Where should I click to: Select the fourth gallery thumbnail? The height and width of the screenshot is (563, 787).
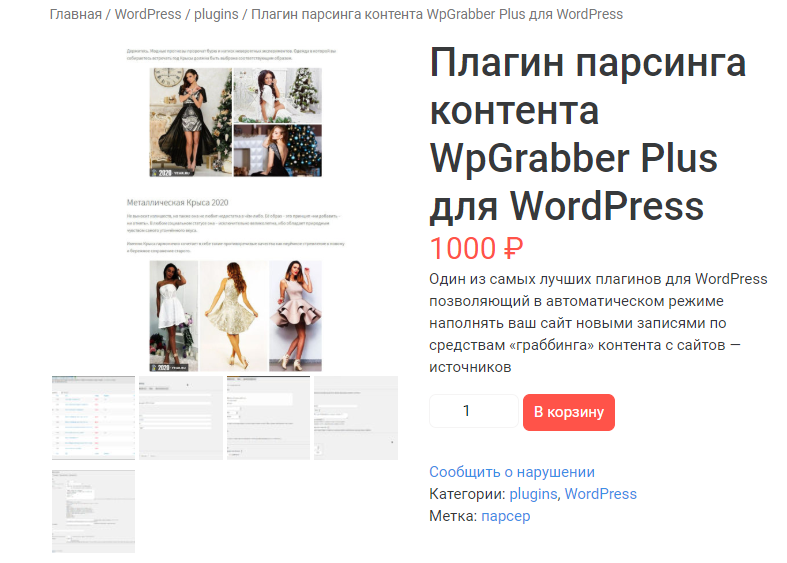(355, 418)
